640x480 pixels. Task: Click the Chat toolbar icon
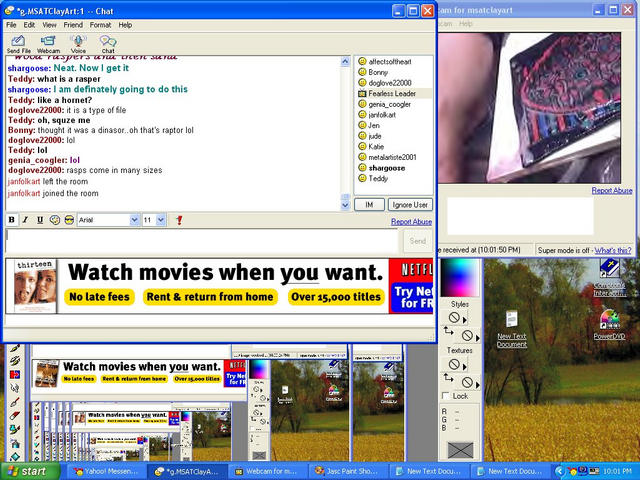click(x=108, y=44)
